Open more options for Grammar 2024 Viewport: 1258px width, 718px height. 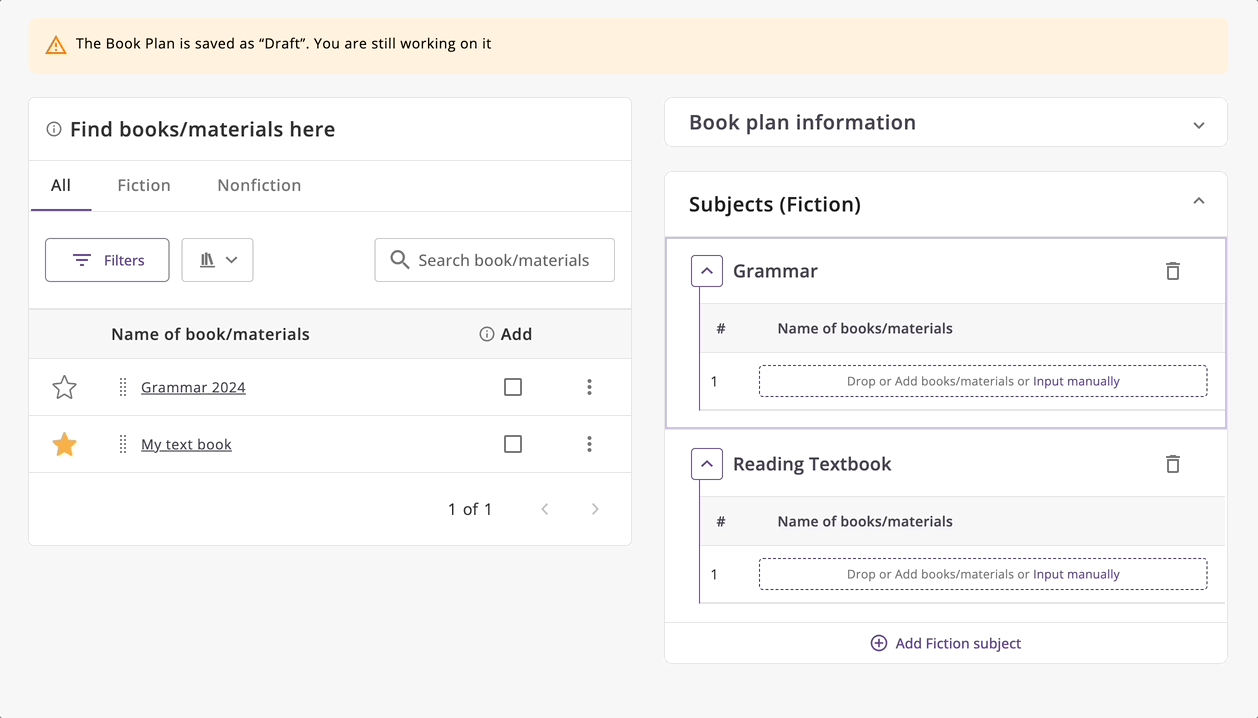click(x=589, y=387)
